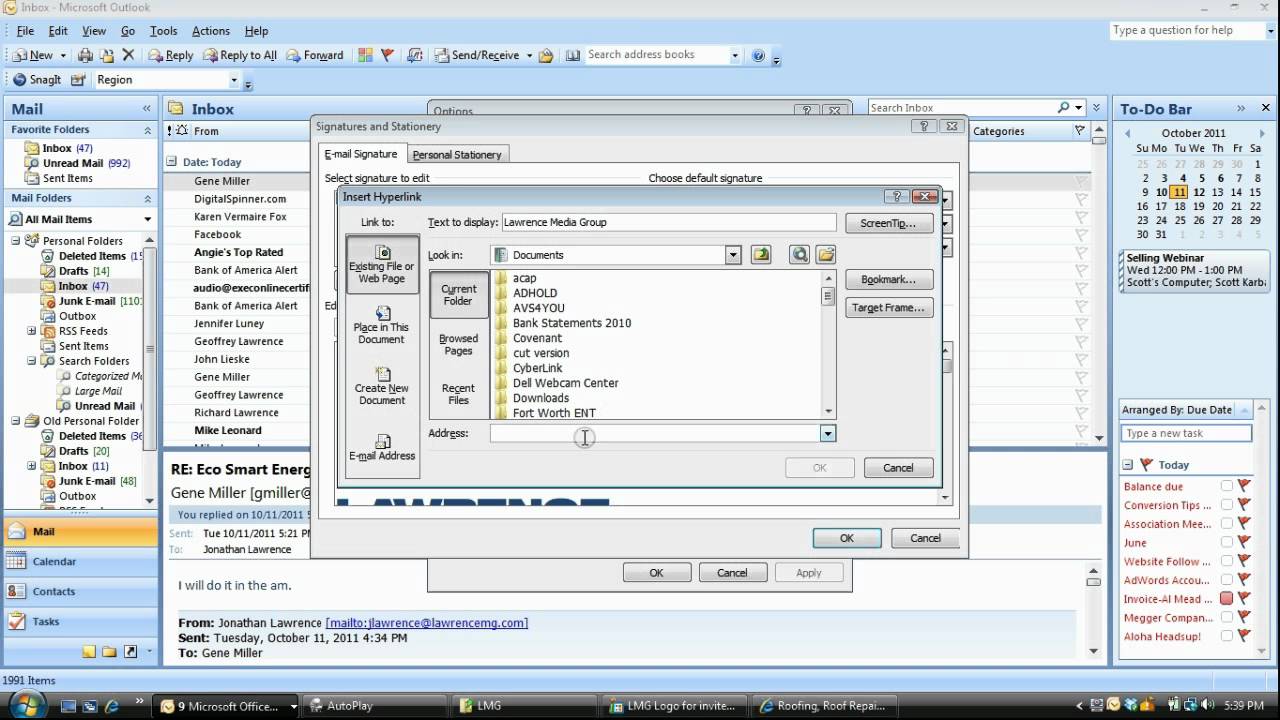
Task: Click the flag icon for Balance due task
Action: [1244, 486]
